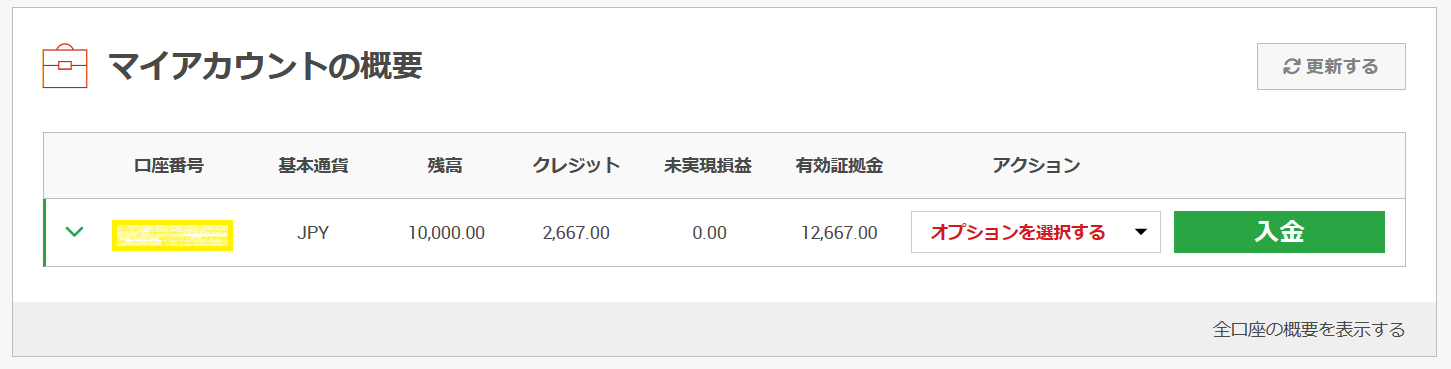Expand the account row with green chevron
Screen dimensions: 1451x369
tap(74, 232)
